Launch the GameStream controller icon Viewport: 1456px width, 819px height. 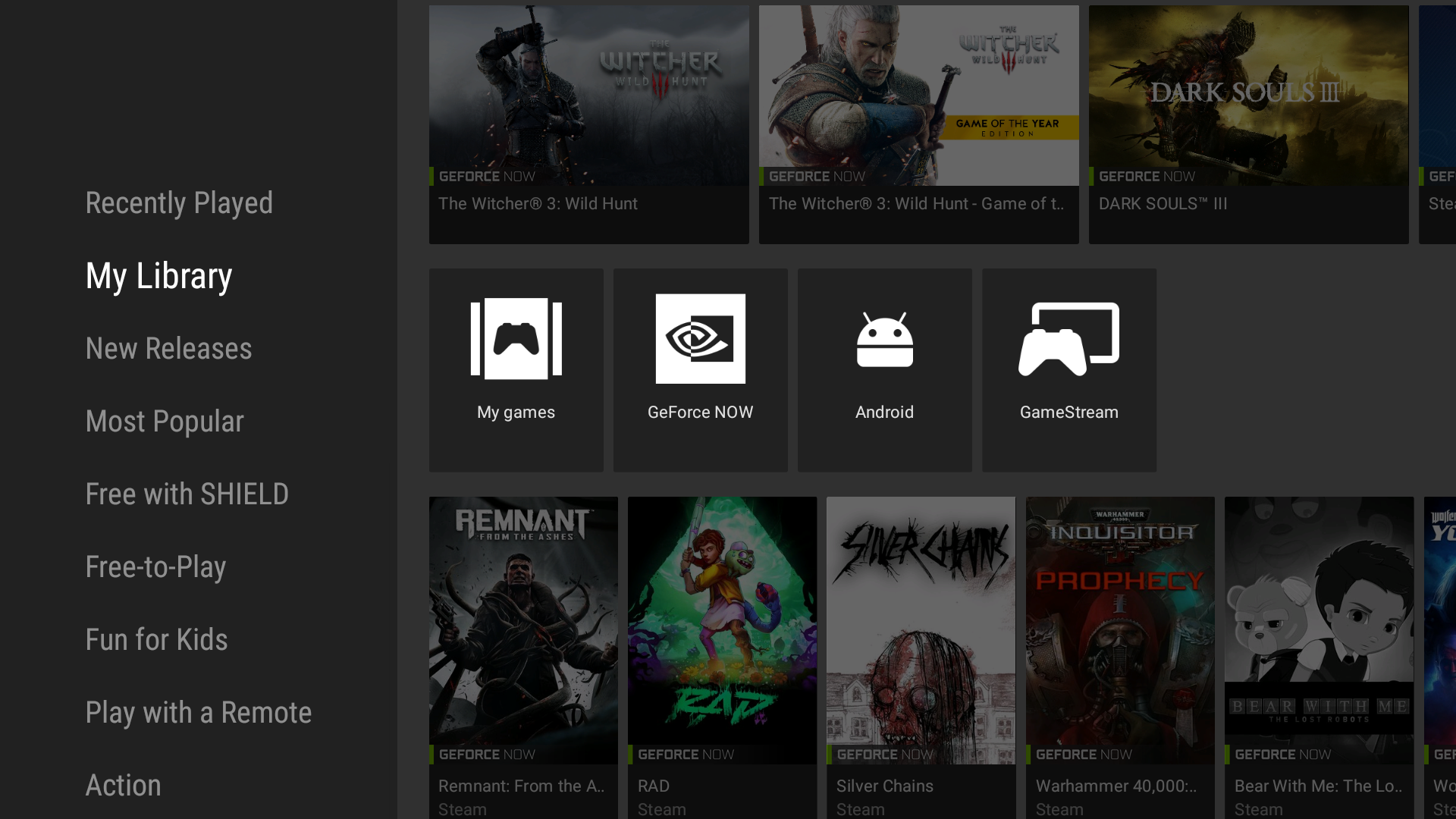[1068, 339]
